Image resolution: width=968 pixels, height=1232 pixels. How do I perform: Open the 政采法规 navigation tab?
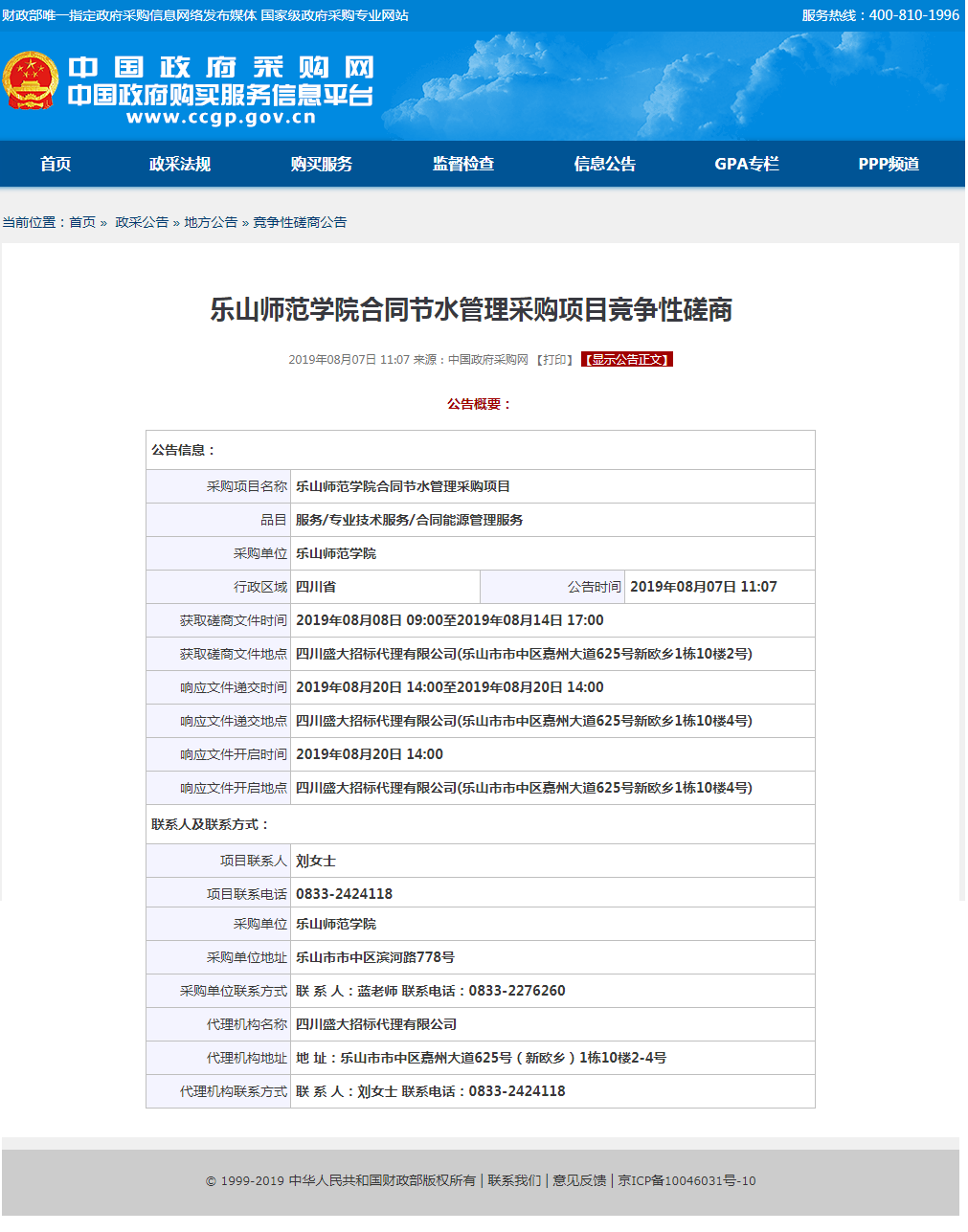(179, 164)
